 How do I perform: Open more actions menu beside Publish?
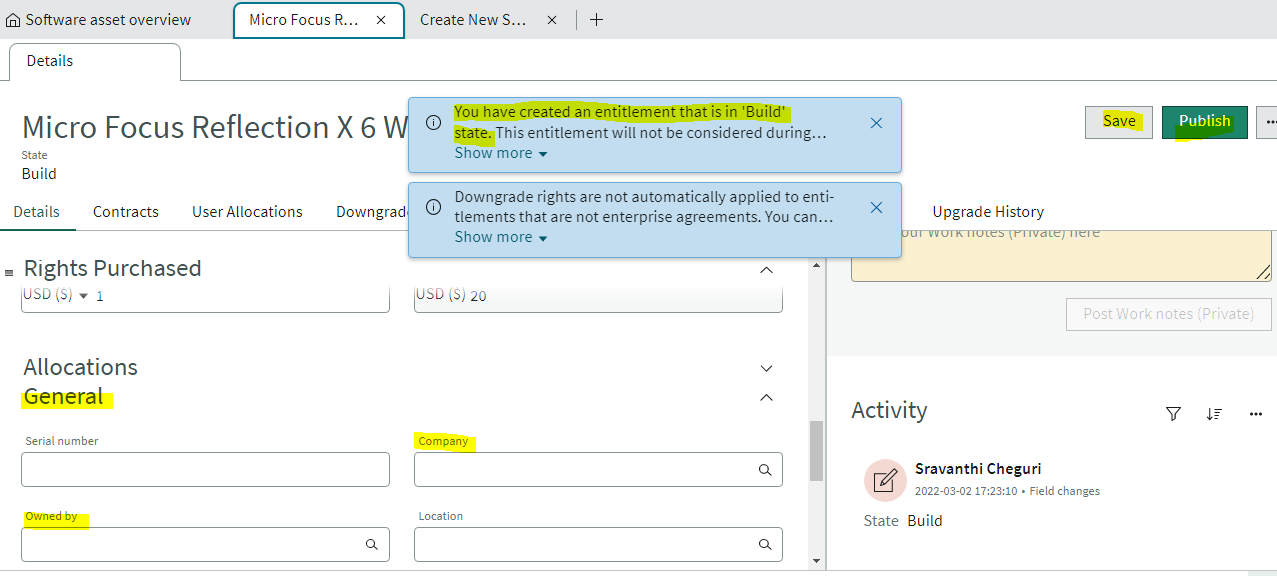pos(1270,122)
